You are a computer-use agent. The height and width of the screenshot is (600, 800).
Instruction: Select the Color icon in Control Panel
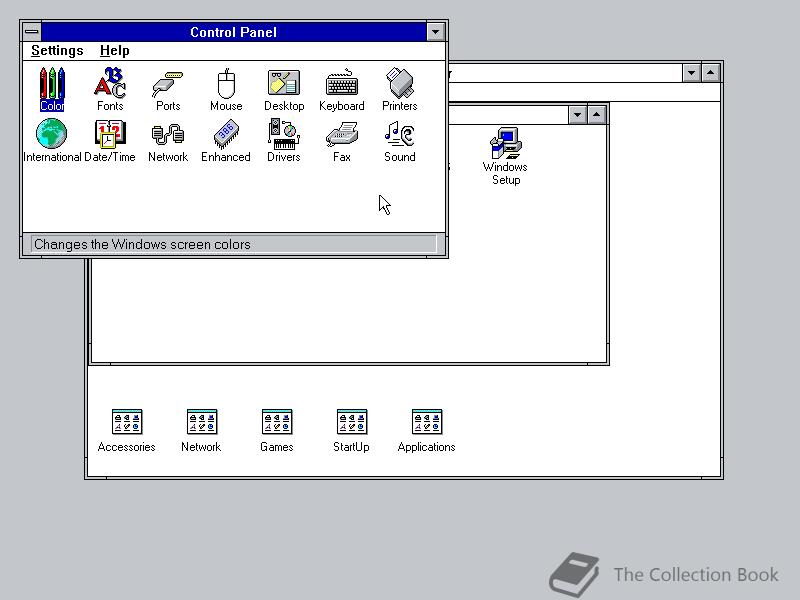(x=52, y=89)
